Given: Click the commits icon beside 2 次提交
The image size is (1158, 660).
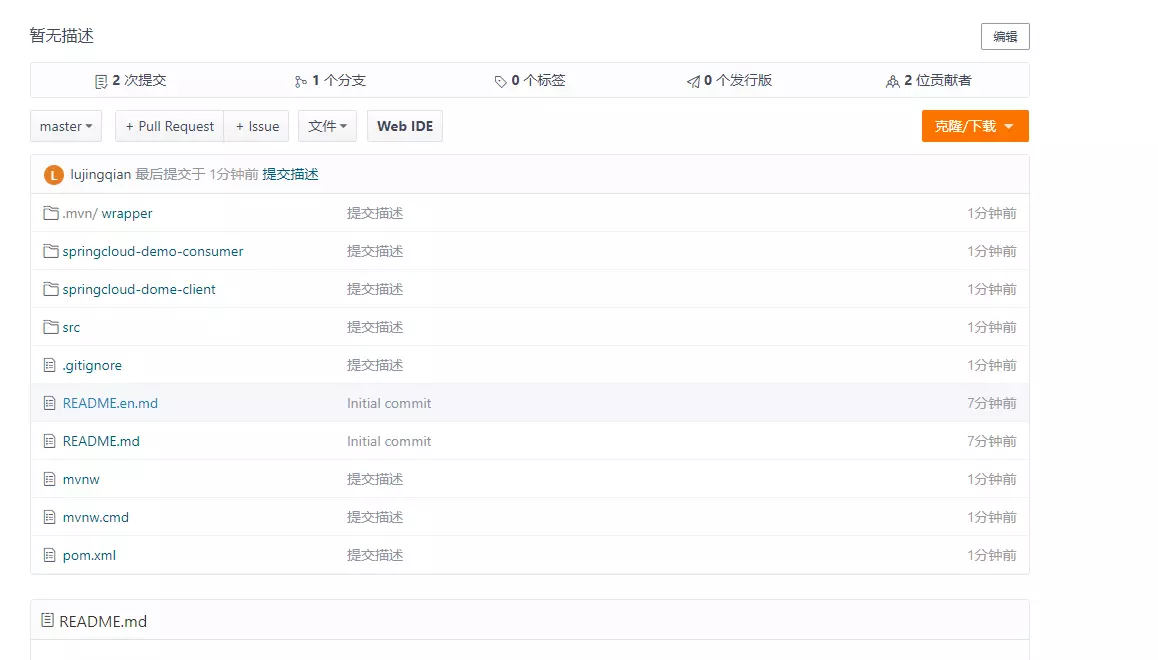Looking at the screenshot, I should pyautogui.click(x=101, y=81).
